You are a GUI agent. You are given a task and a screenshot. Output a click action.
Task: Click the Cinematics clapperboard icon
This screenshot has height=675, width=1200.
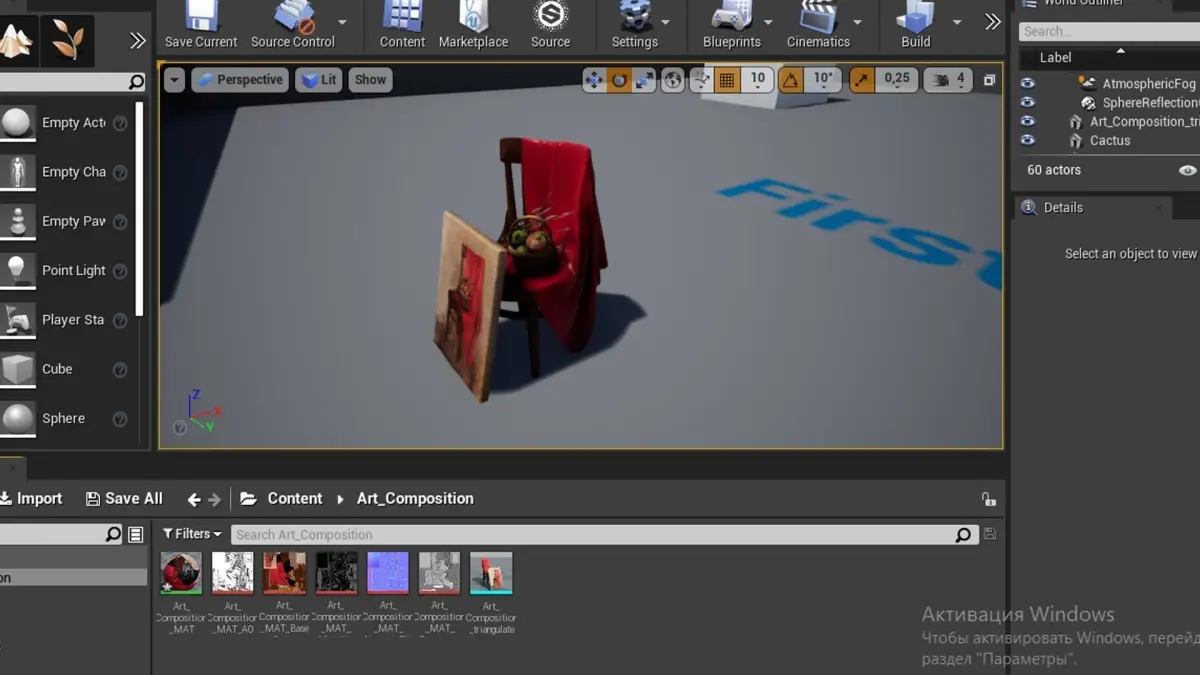818,16
